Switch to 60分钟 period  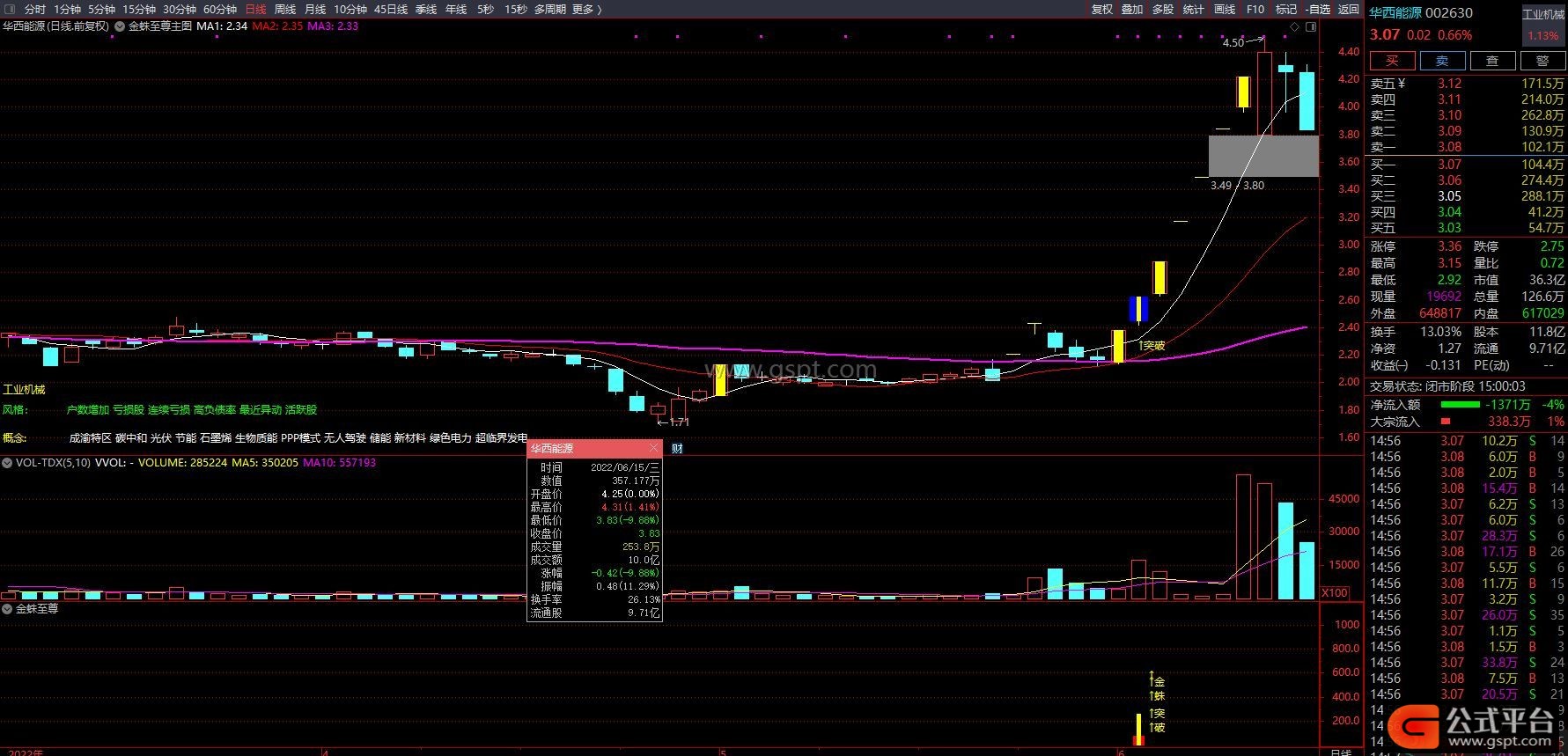[x=220, y=9]
